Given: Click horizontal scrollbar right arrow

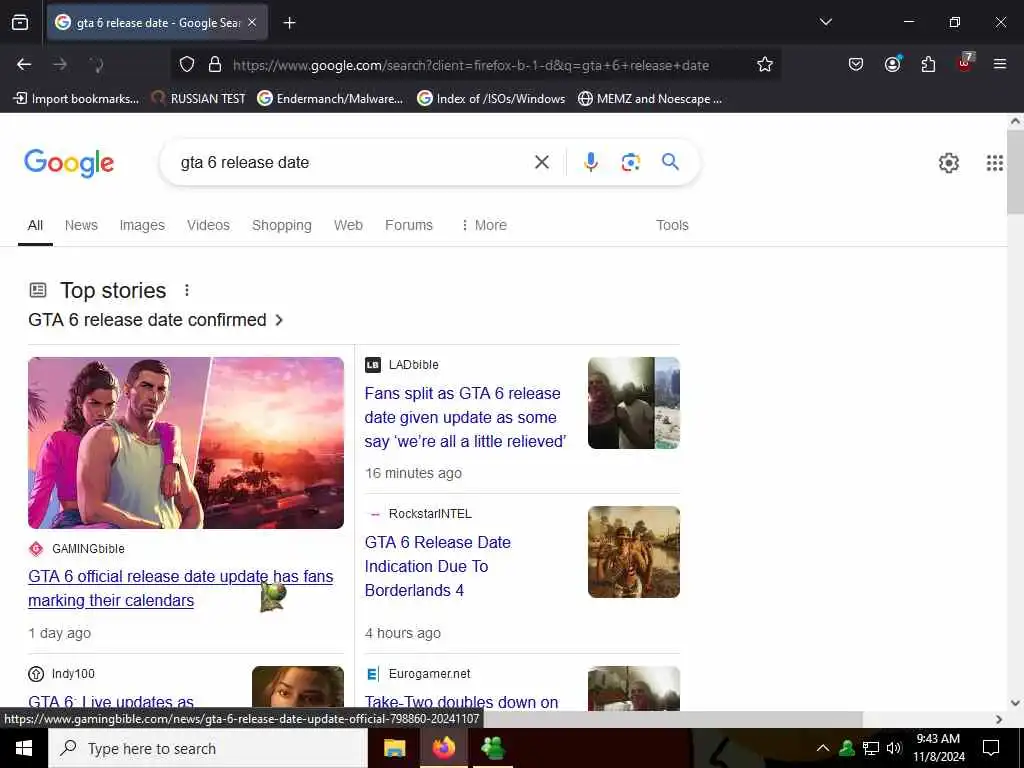Looking at the screenshot, I should click(x=999, y=719).
